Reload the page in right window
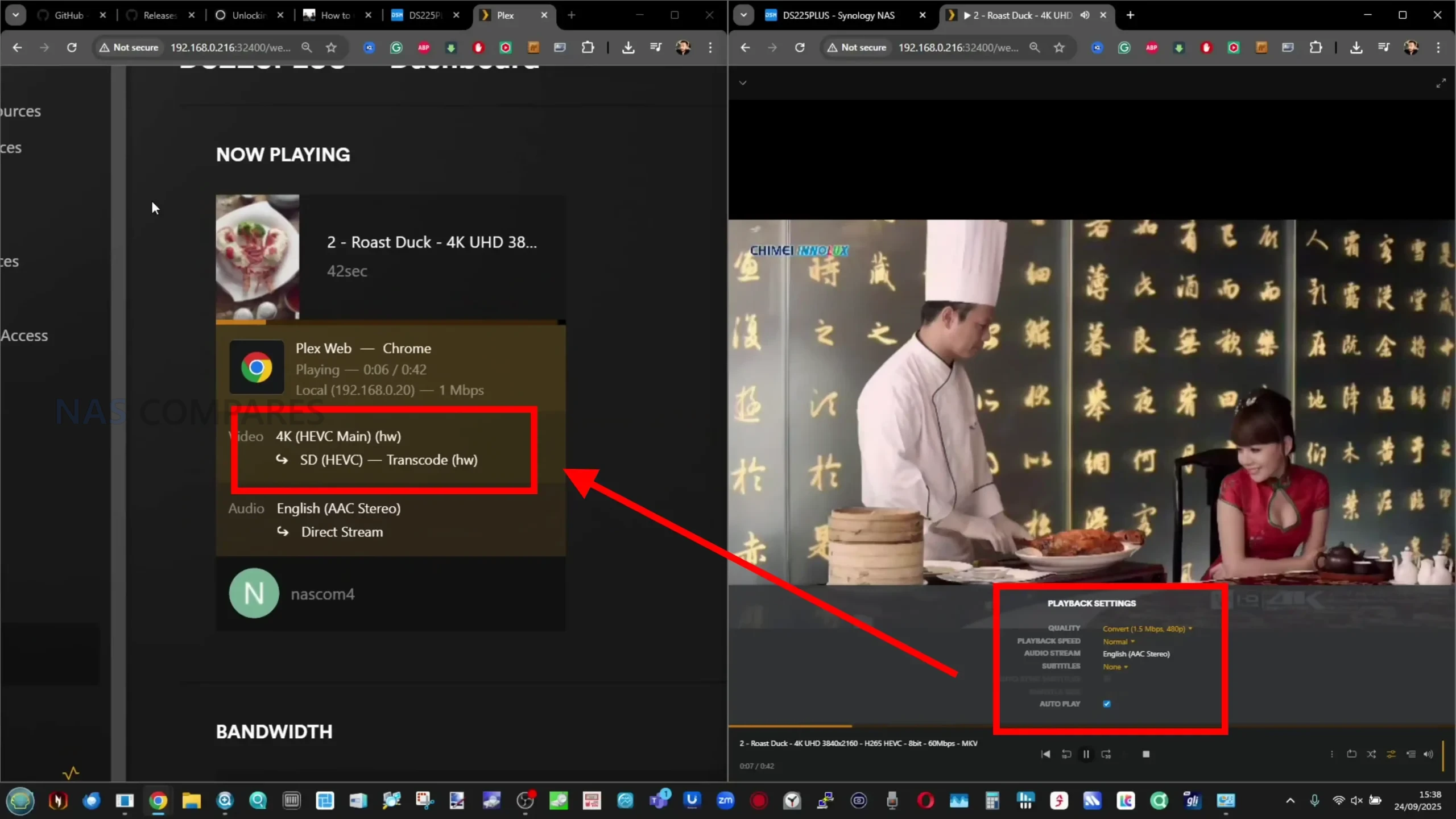The image size is (1456, 819). [x=800, y=47]
